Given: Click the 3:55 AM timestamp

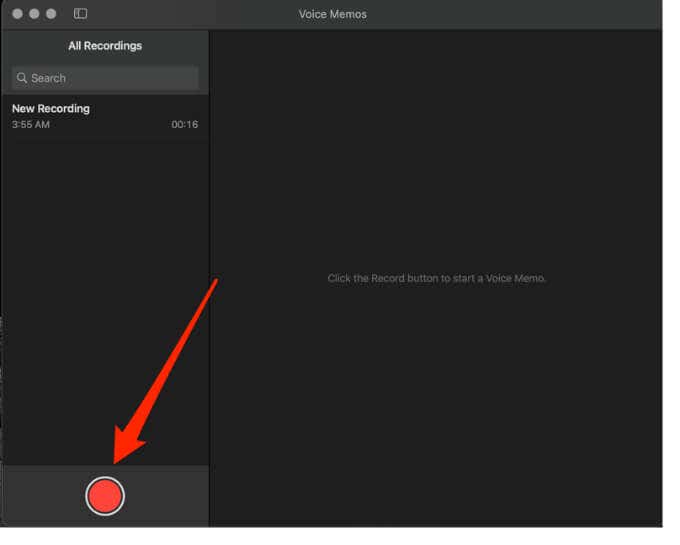Looking at the screenshot, I should click(x=31, y=124).
